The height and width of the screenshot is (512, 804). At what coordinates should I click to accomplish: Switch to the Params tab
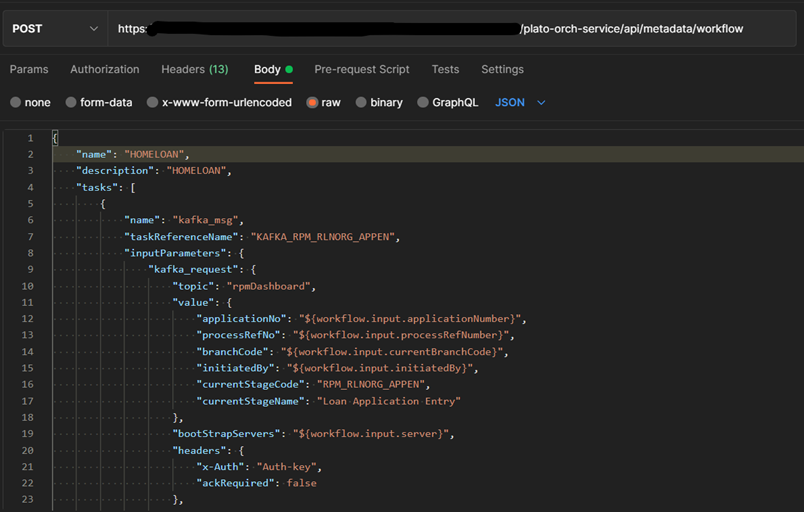pyautogui.click(x=29, y=69)
